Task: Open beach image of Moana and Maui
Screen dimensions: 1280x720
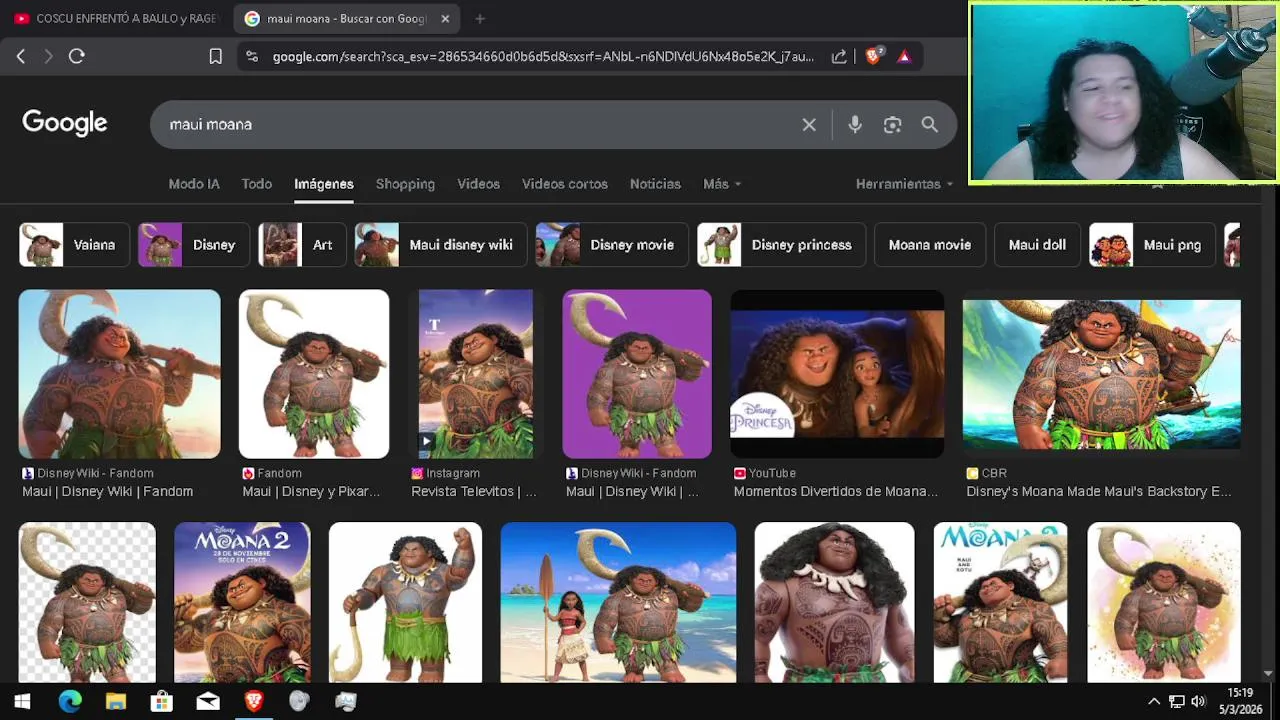Action: [x=618, y=603]
